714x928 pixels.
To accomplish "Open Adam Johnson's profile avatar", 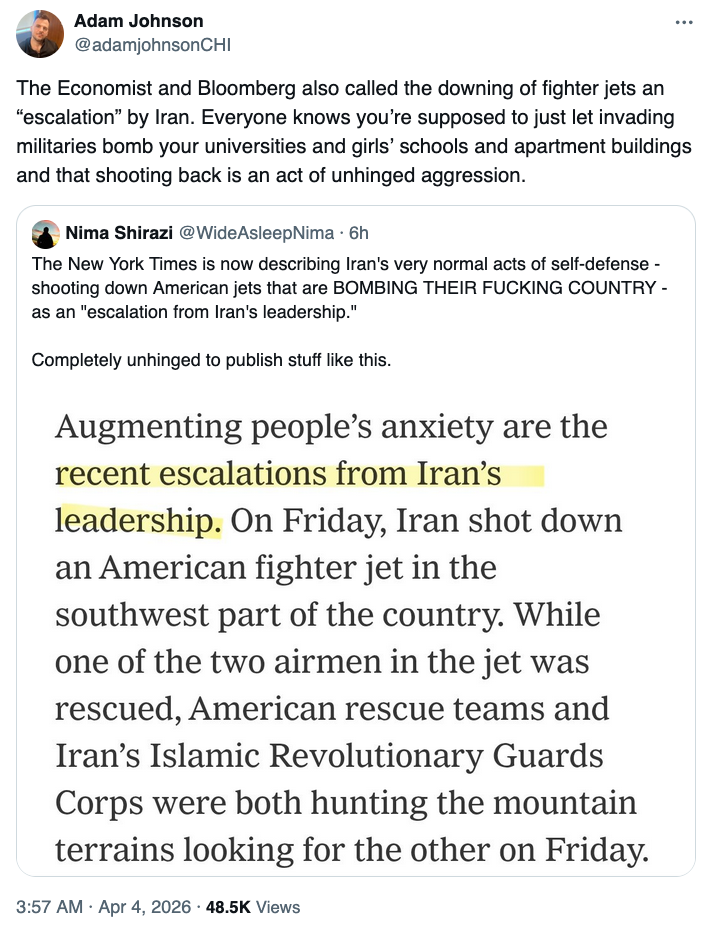I will click(39, 33).
